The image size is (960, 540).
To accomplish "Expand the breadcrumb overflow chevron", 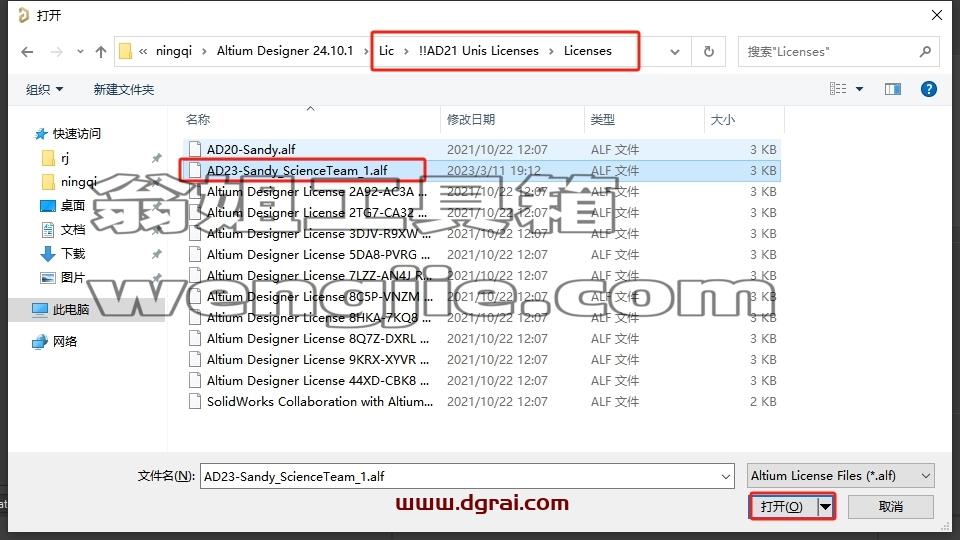I will (x=143, y=52).
